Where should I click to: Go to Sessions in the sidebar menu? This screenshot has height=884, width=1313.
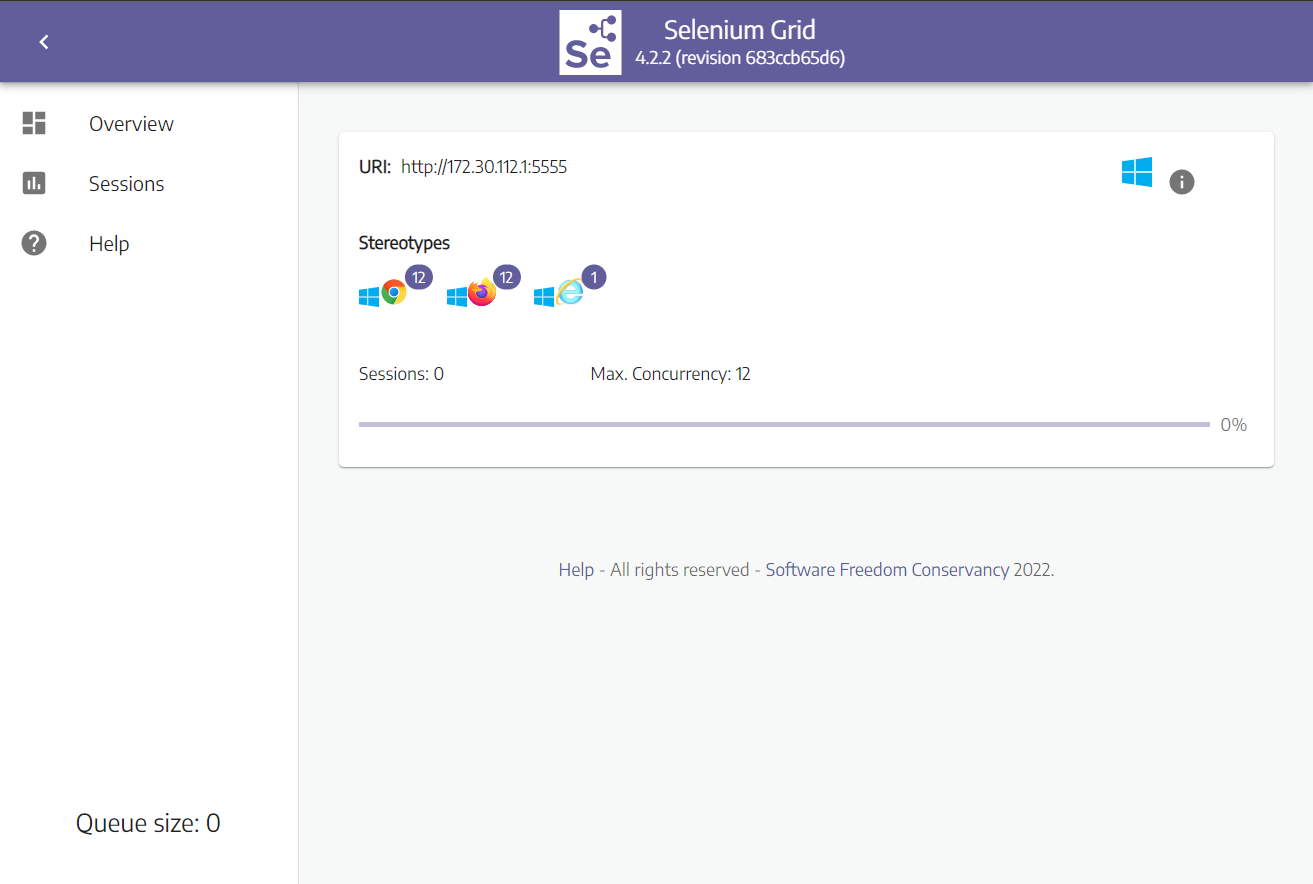point(126,184)
